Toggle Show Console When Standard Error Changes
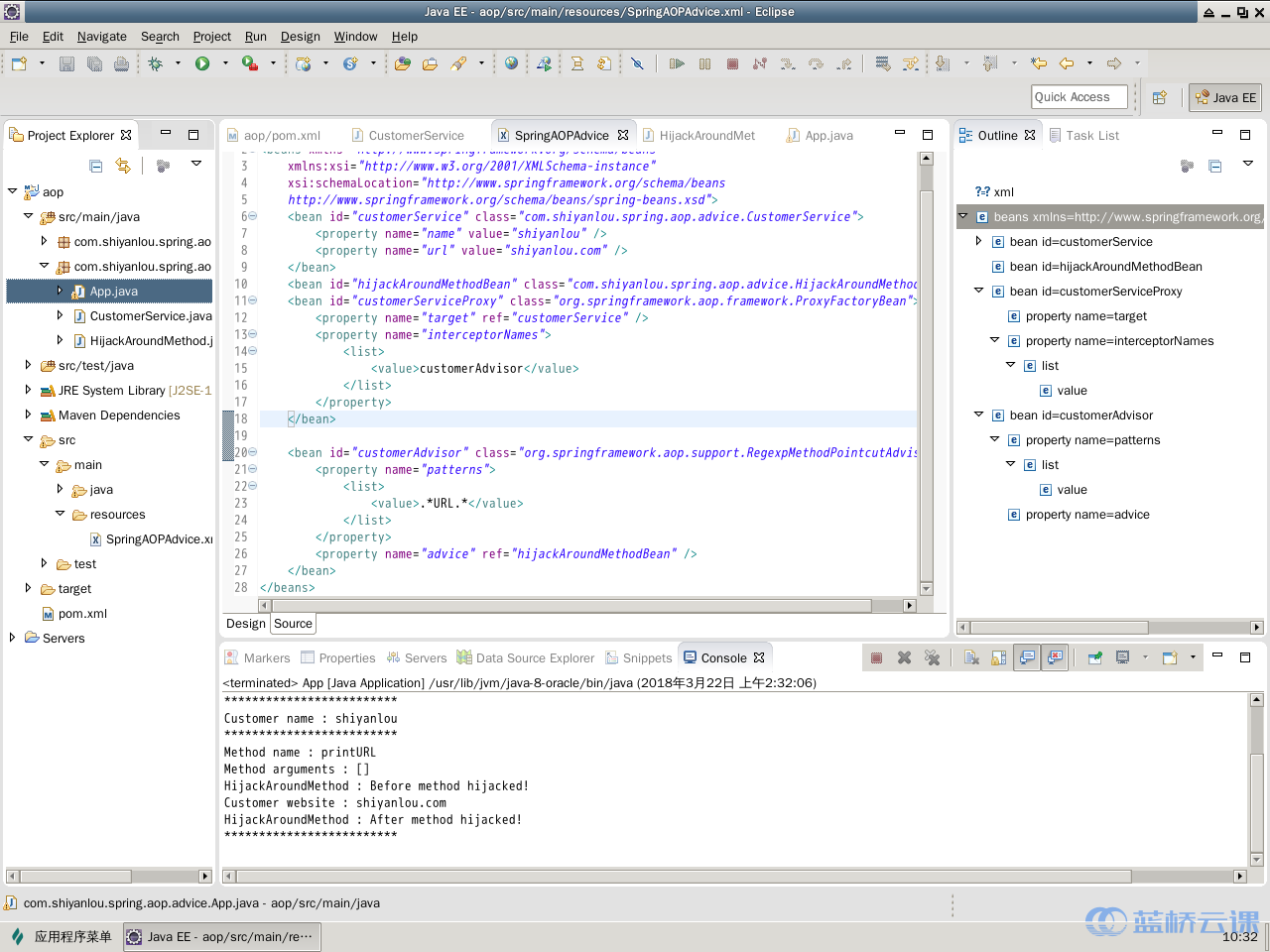 pyautogui.click(x=1055, y=657)
